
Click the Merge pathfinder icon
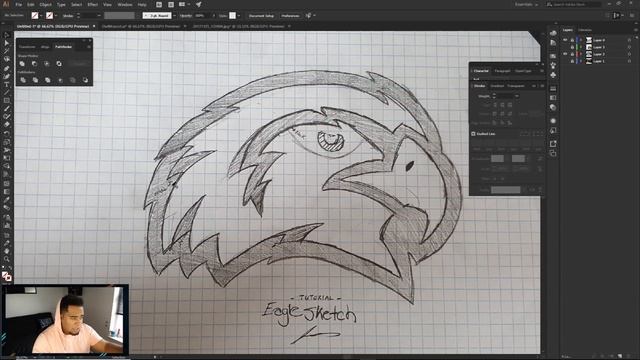[x=48, y=80]
